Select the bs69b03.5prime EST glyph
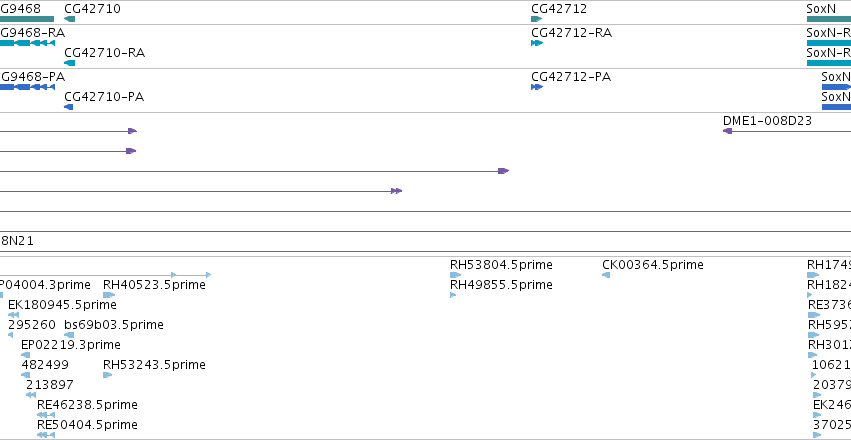This screenshot has height=440, width=851. coord(69,335)
